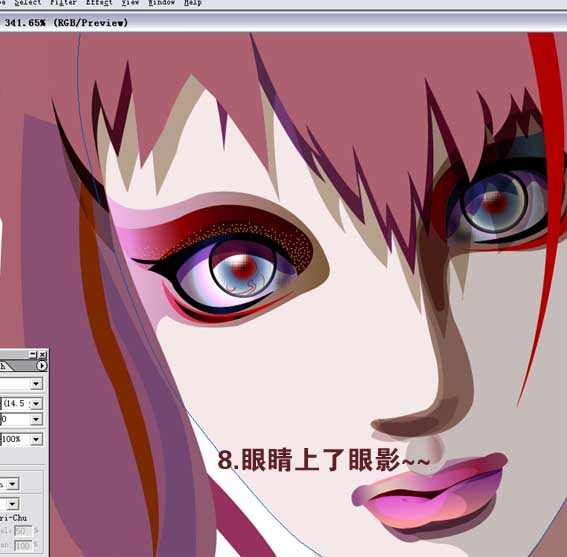
Task: Open the small dropdown directly below the 100% field
Action: [13, 484]
